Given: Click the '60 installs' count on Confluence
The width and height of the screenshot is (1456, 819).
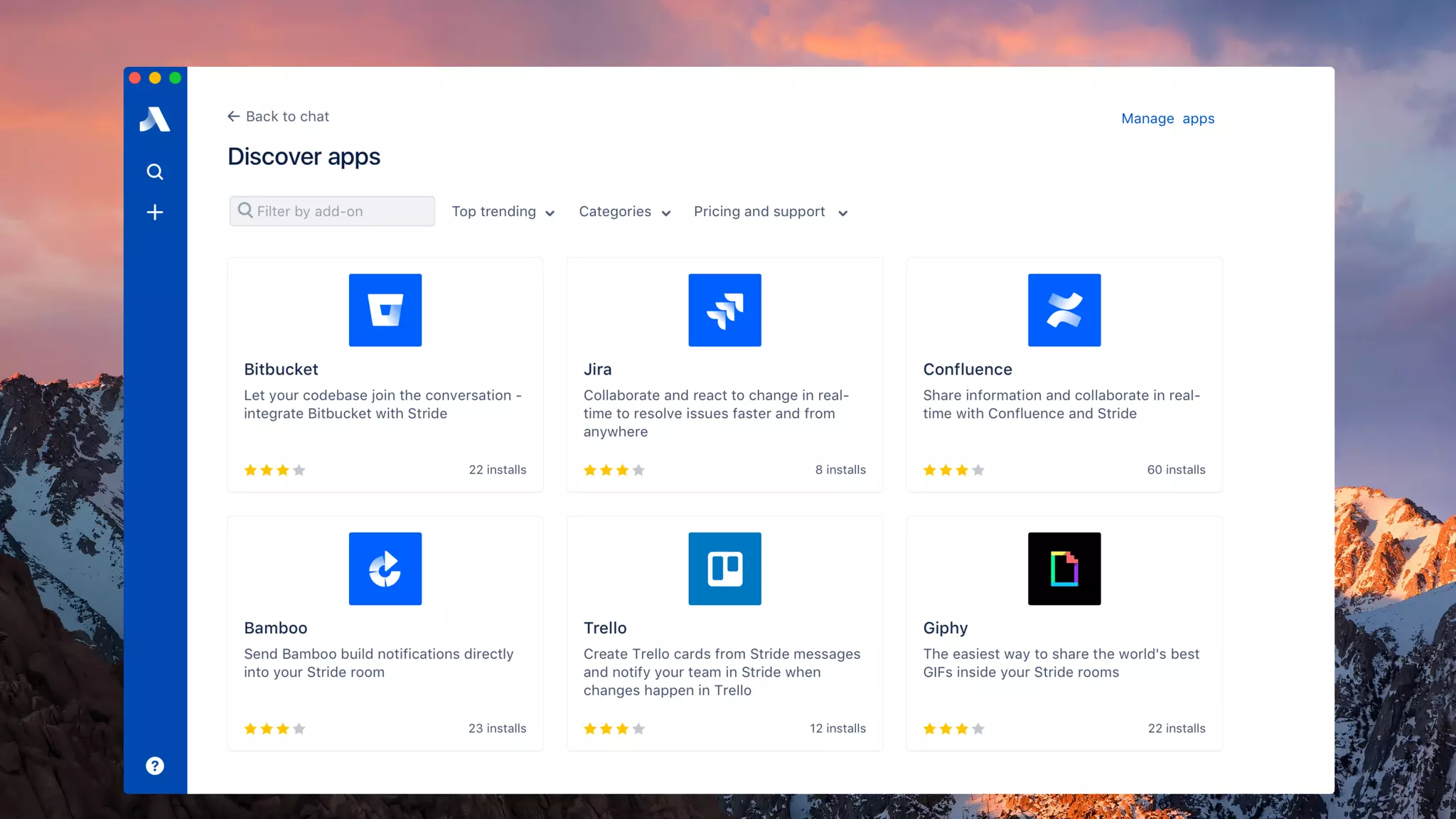Looking at the screenshot, I should pos(1176,470).
